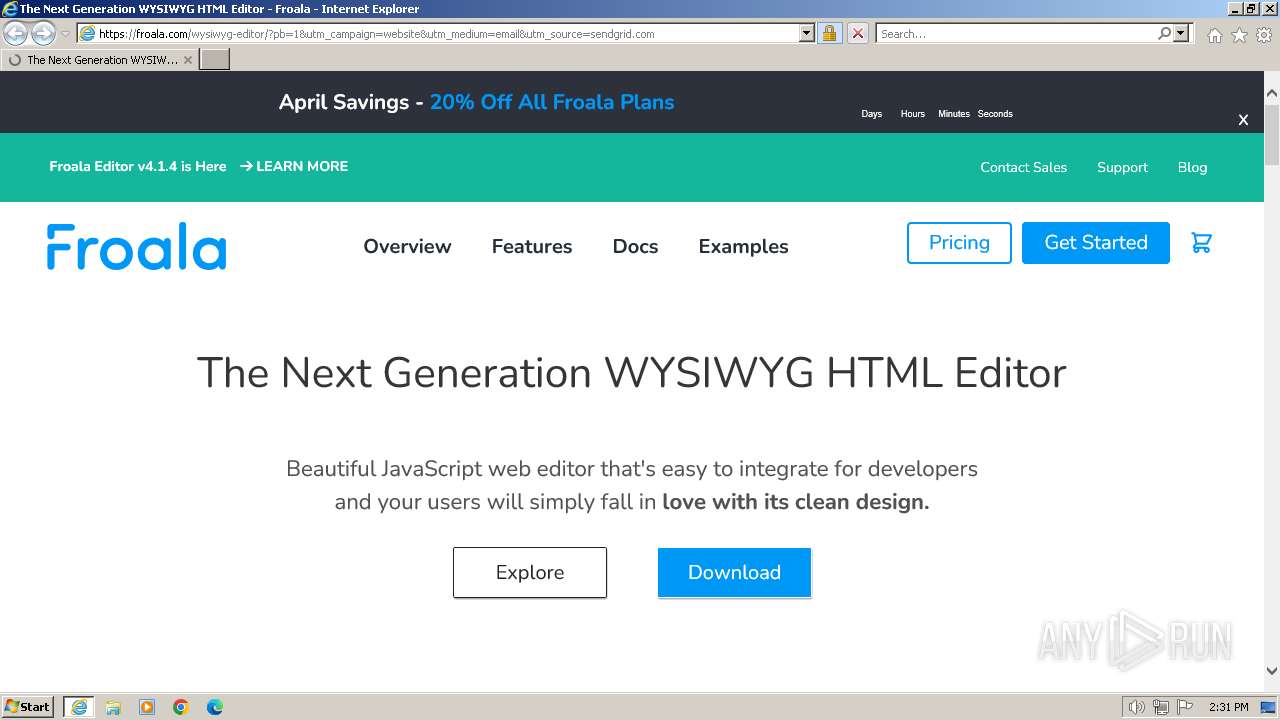
Task: Open the browser Tools gear icon
Action: click(x=1264, y=35)
